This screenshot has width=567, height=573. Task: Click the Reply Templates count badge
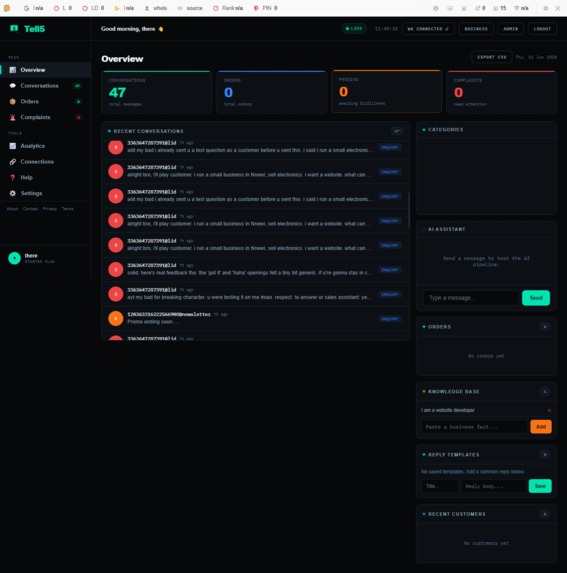(x=545, y=455)
